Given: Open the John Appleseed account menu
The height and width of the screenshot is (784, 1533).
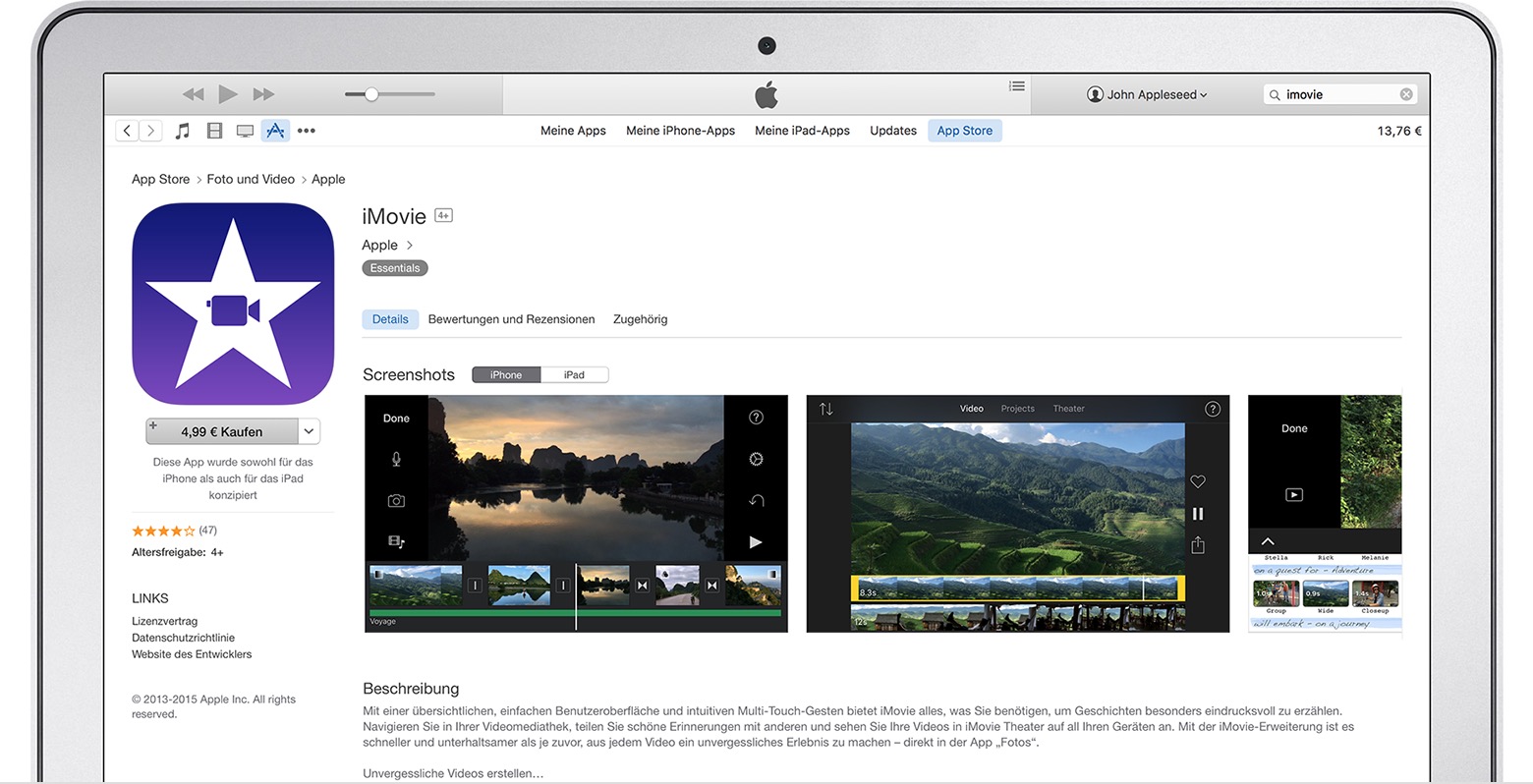Looking at the screenshot, I should (x=1147, y=94).
